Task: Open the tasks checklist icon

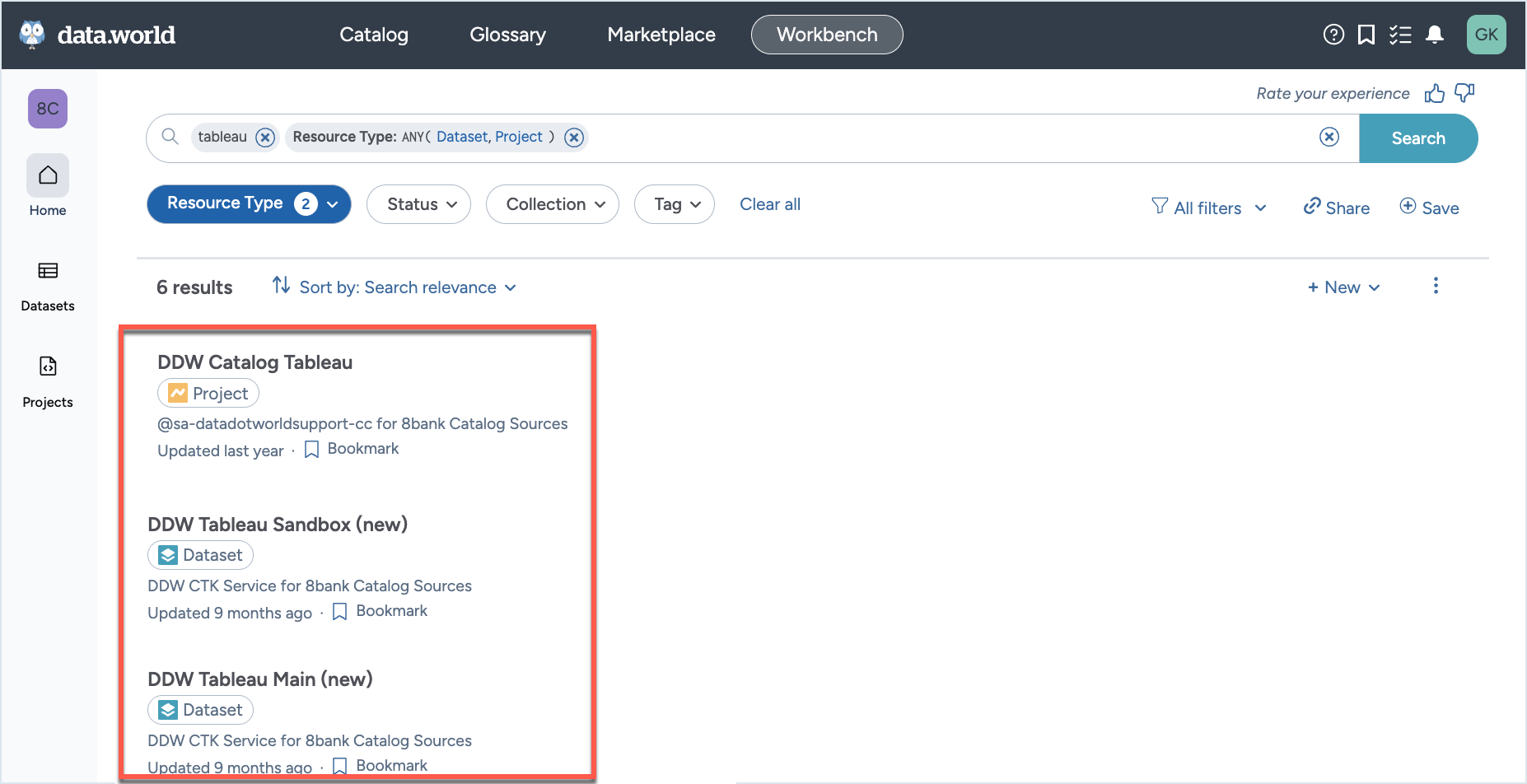Action: pyautogui.click(x=1400, y=34)
